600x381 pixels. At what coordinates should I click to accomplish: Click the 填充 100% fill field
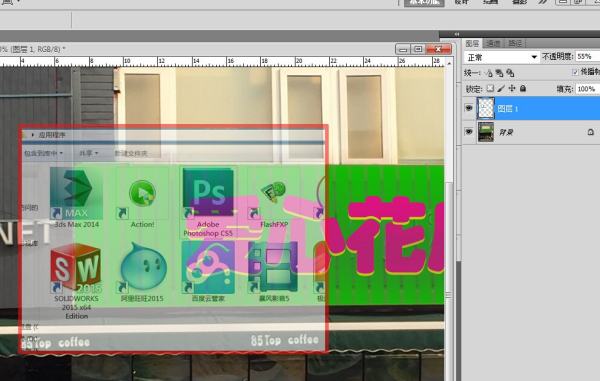coord(587,89)
